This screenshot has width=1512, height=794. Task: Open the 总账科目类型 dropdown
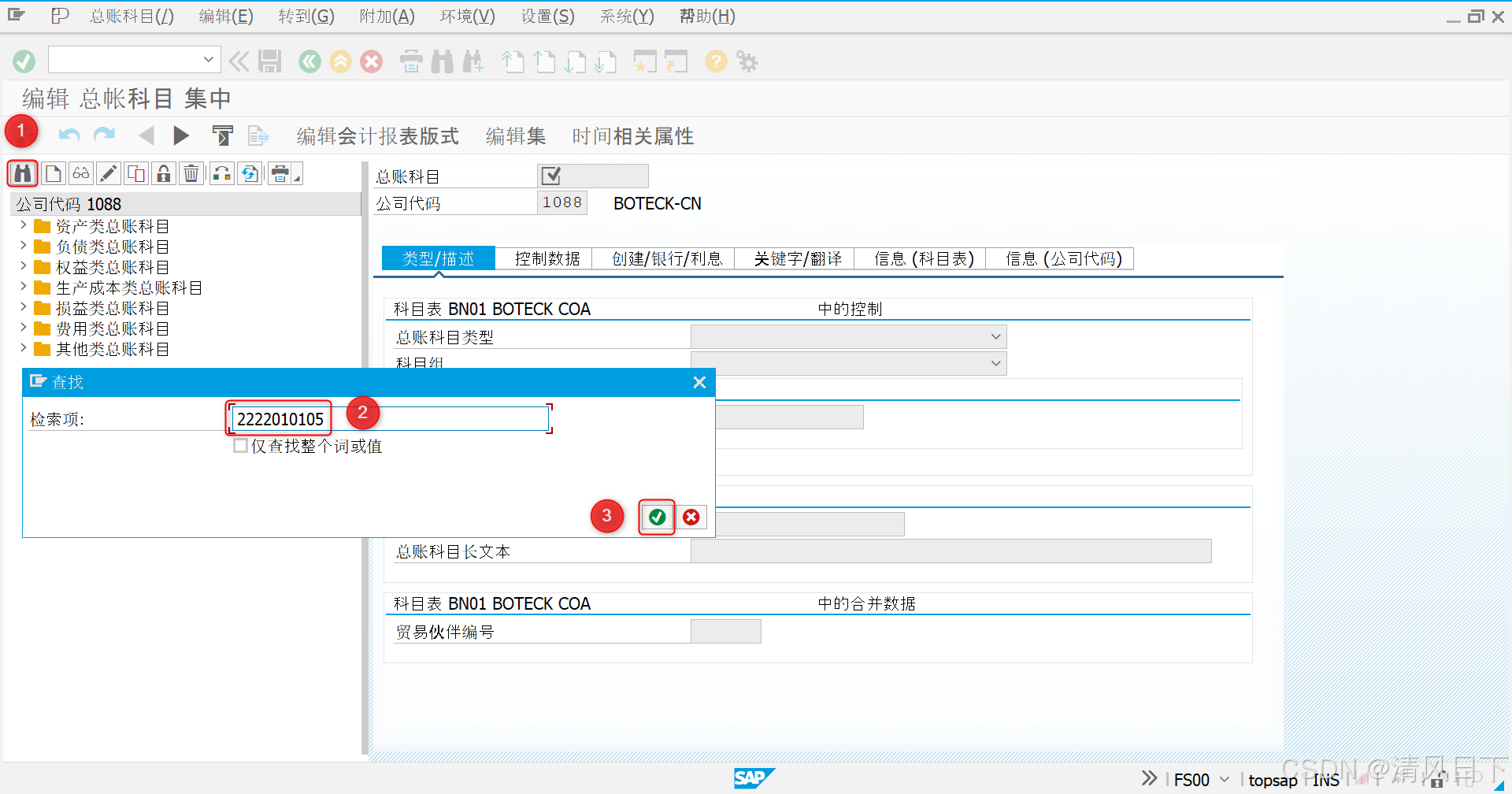(996, 336)
